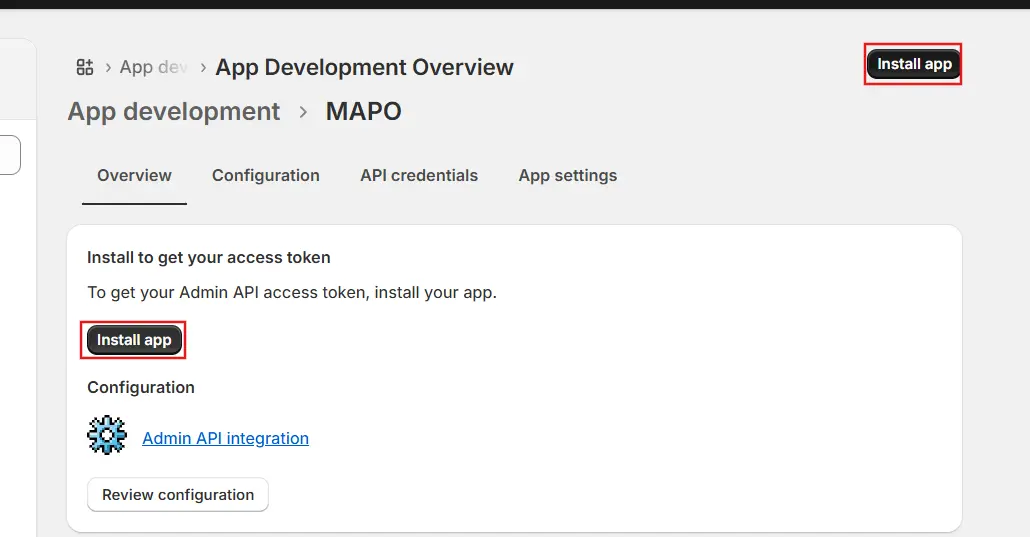Screen dimensions: 1030x537
Task: Select the App Development Overview breadcrumb title
Action: point(364,67)
